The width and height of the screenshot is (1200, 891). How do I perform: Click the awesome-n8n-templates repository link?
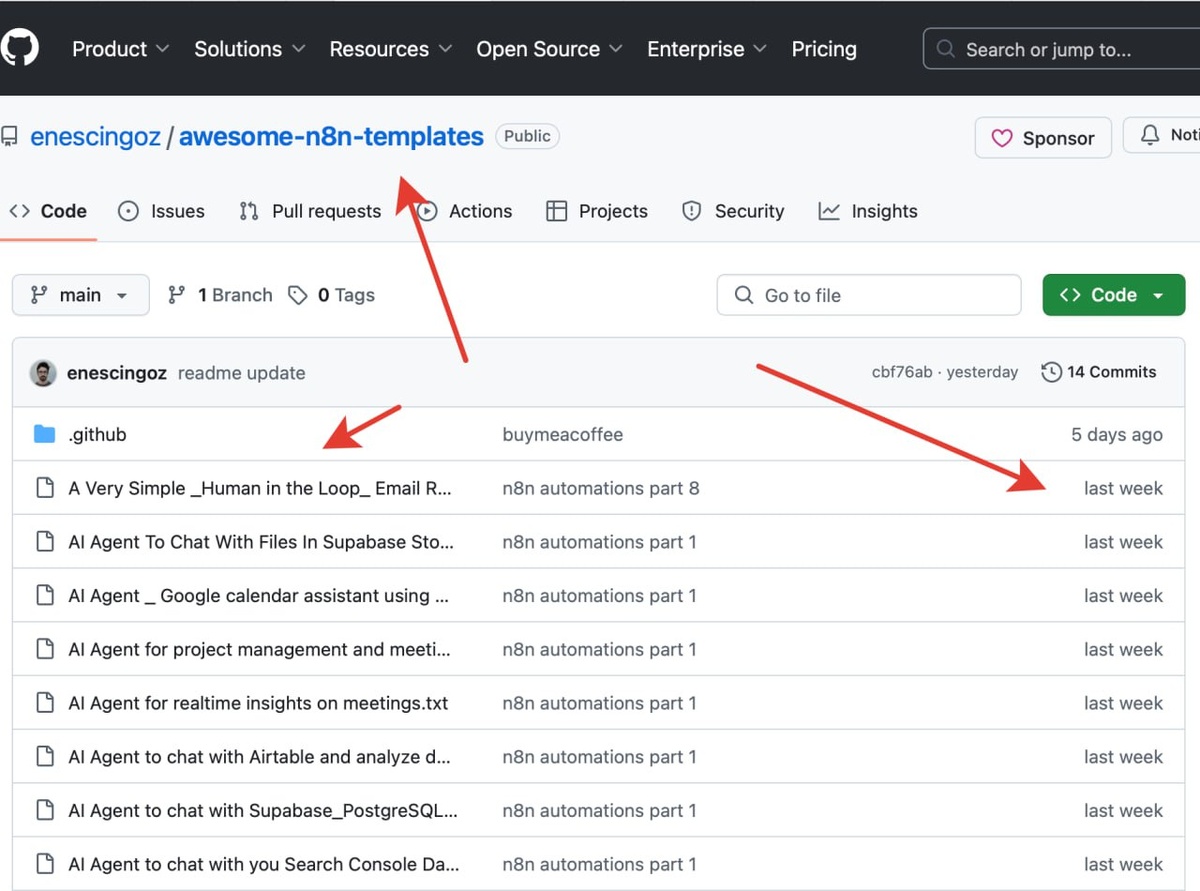[331, 136]
